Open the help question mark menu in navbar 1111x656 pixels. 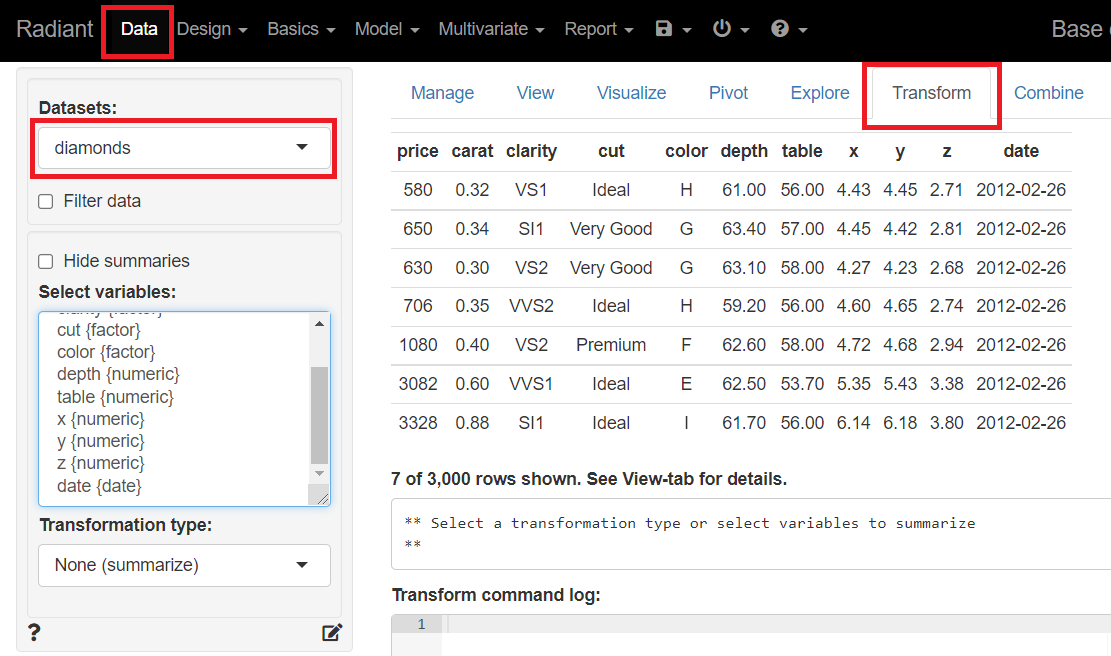point(788,29)
